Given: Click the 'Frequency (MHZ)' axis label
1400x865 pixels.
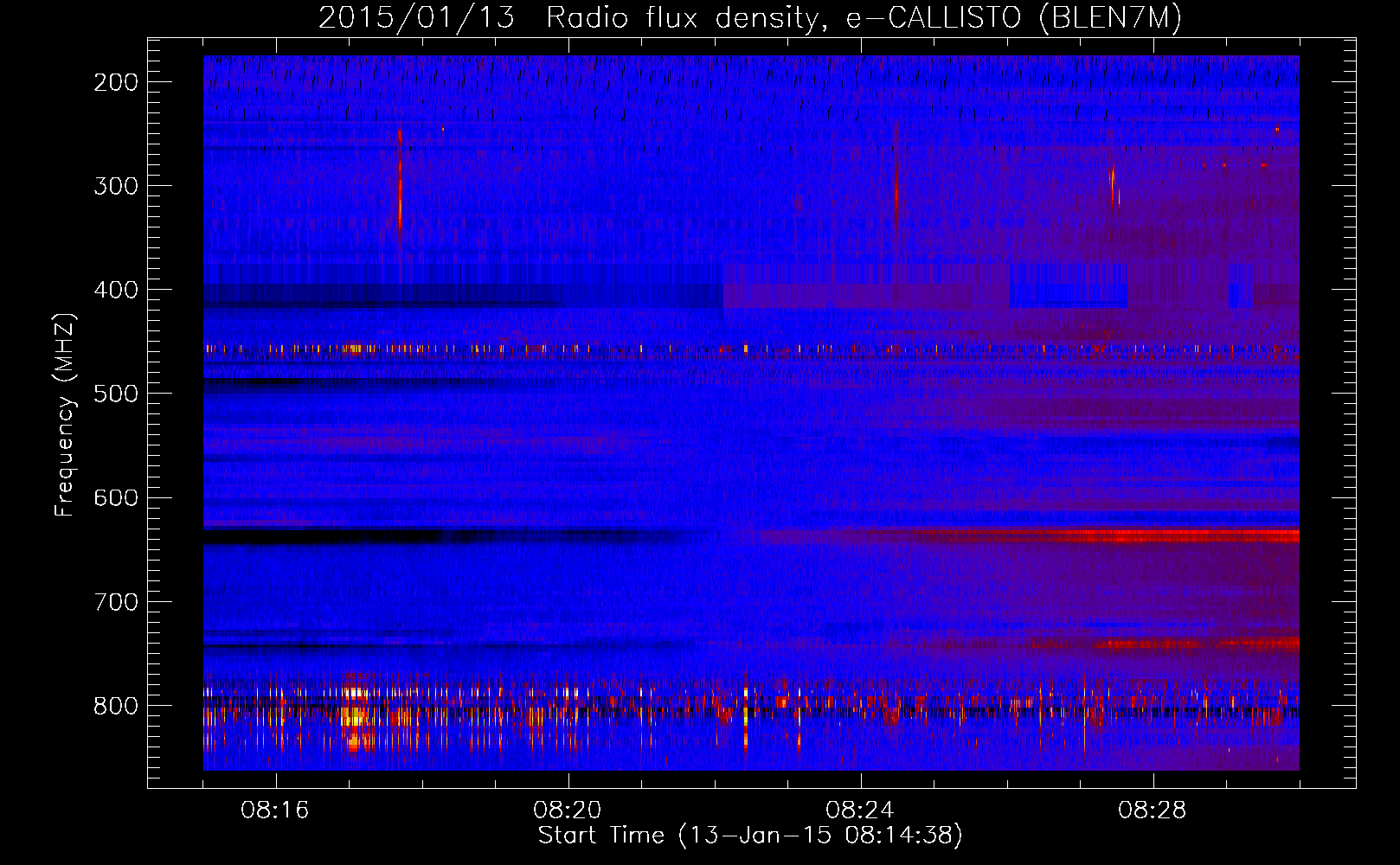Looking at the screenshot, I should [x=65, y=414].
